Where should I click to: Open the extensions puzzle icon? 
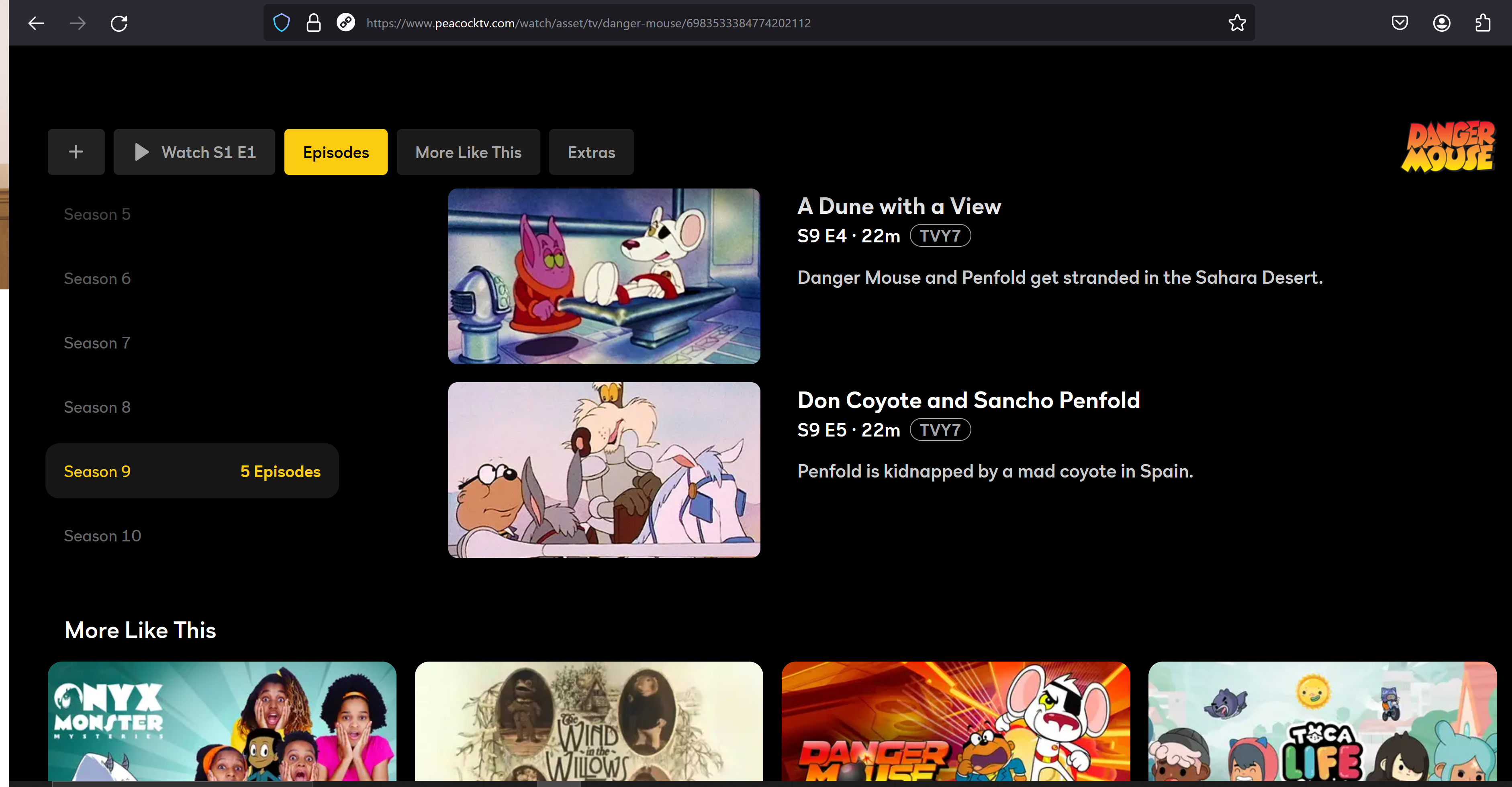[1483, 23]
